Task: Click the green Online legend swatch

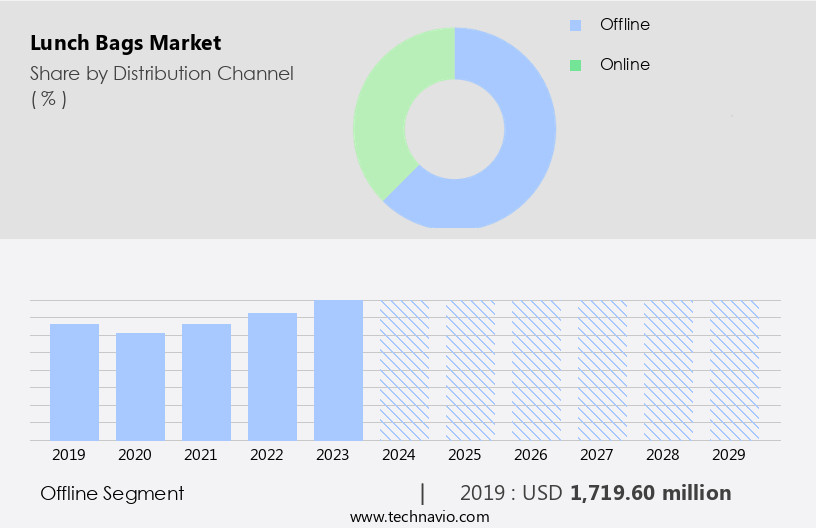Action: (575, 65)
